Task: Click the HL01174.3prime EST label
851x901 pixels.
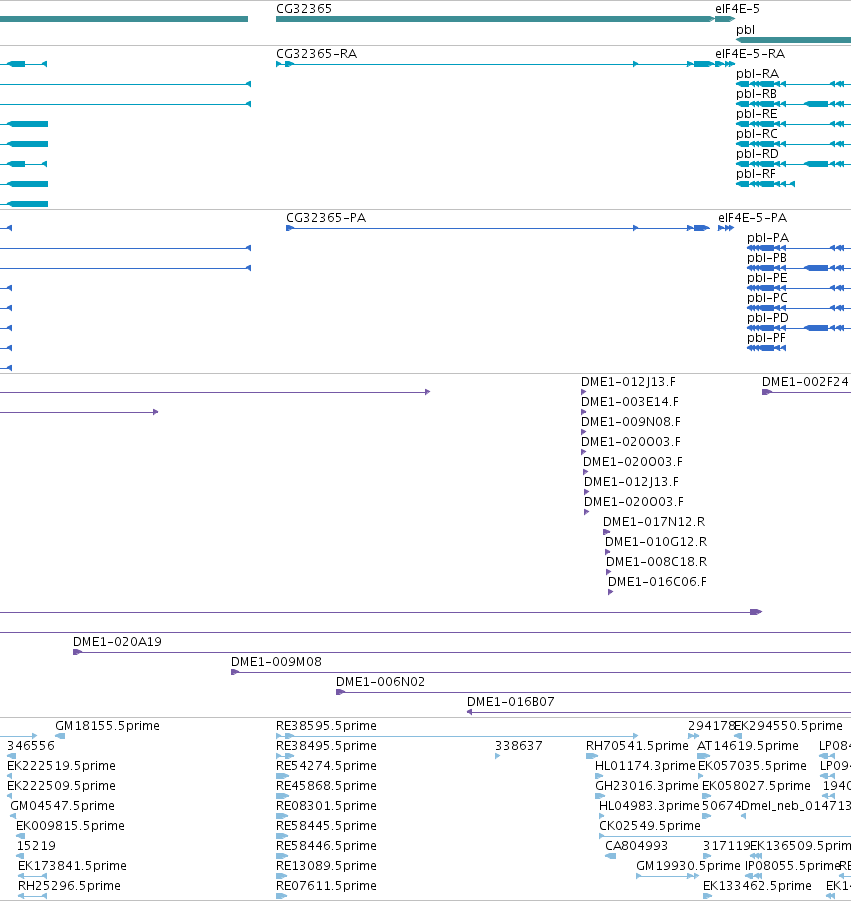Action: pos(645,766)
